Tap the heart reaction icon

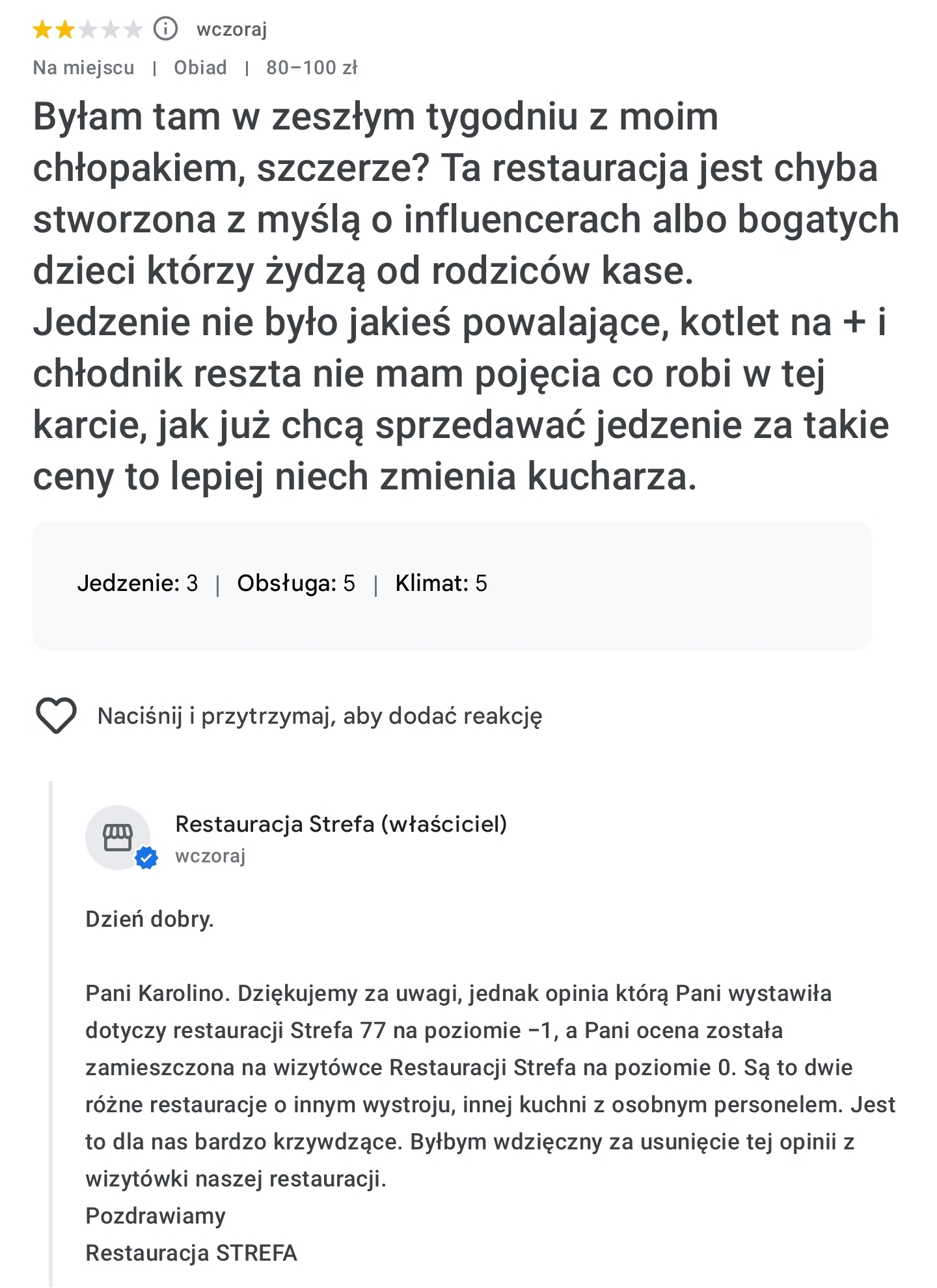(x=56, y=715)
